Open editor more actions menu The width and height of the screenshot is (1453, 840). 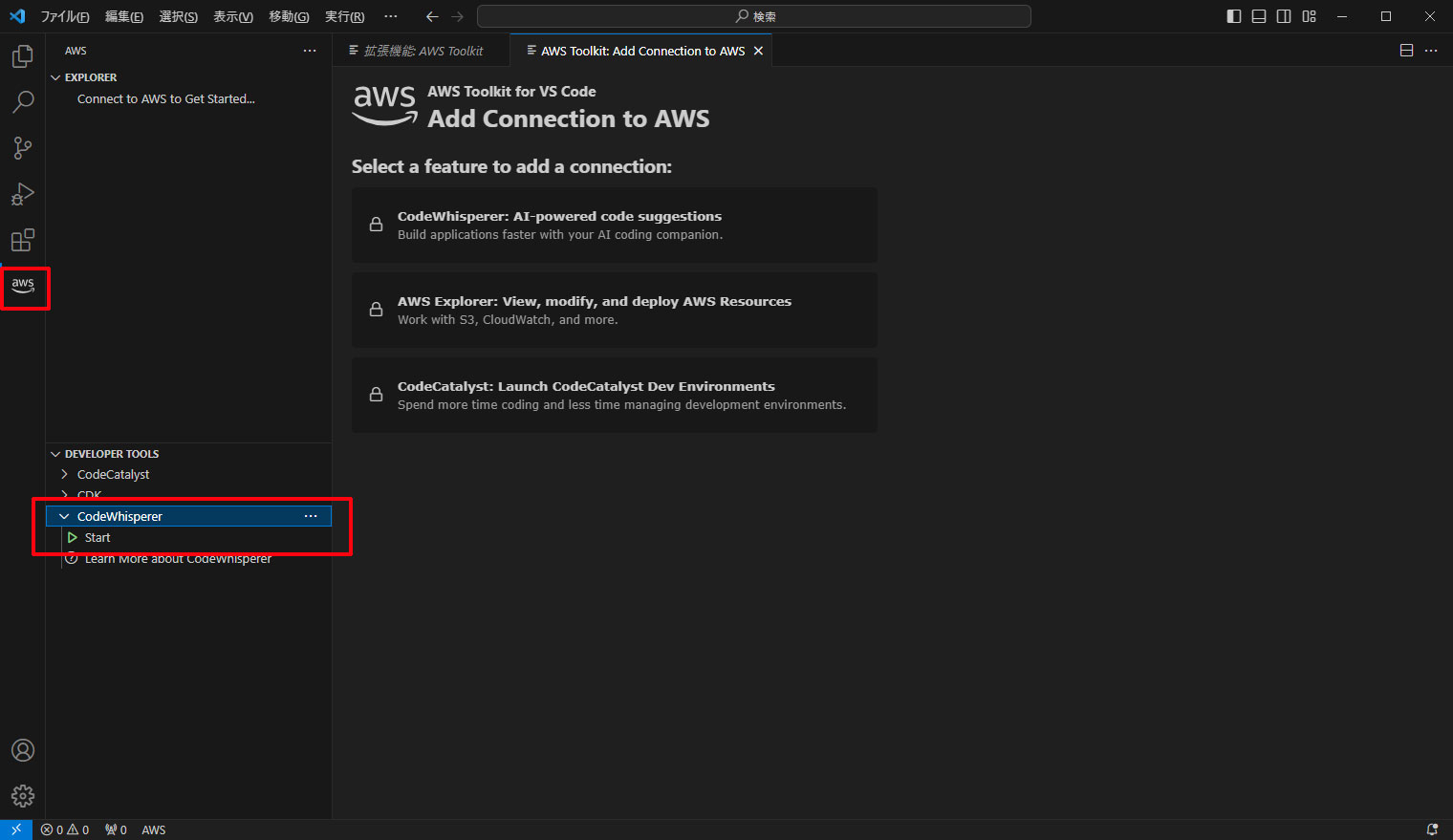pyautogui.click(x=1431, y=51)
